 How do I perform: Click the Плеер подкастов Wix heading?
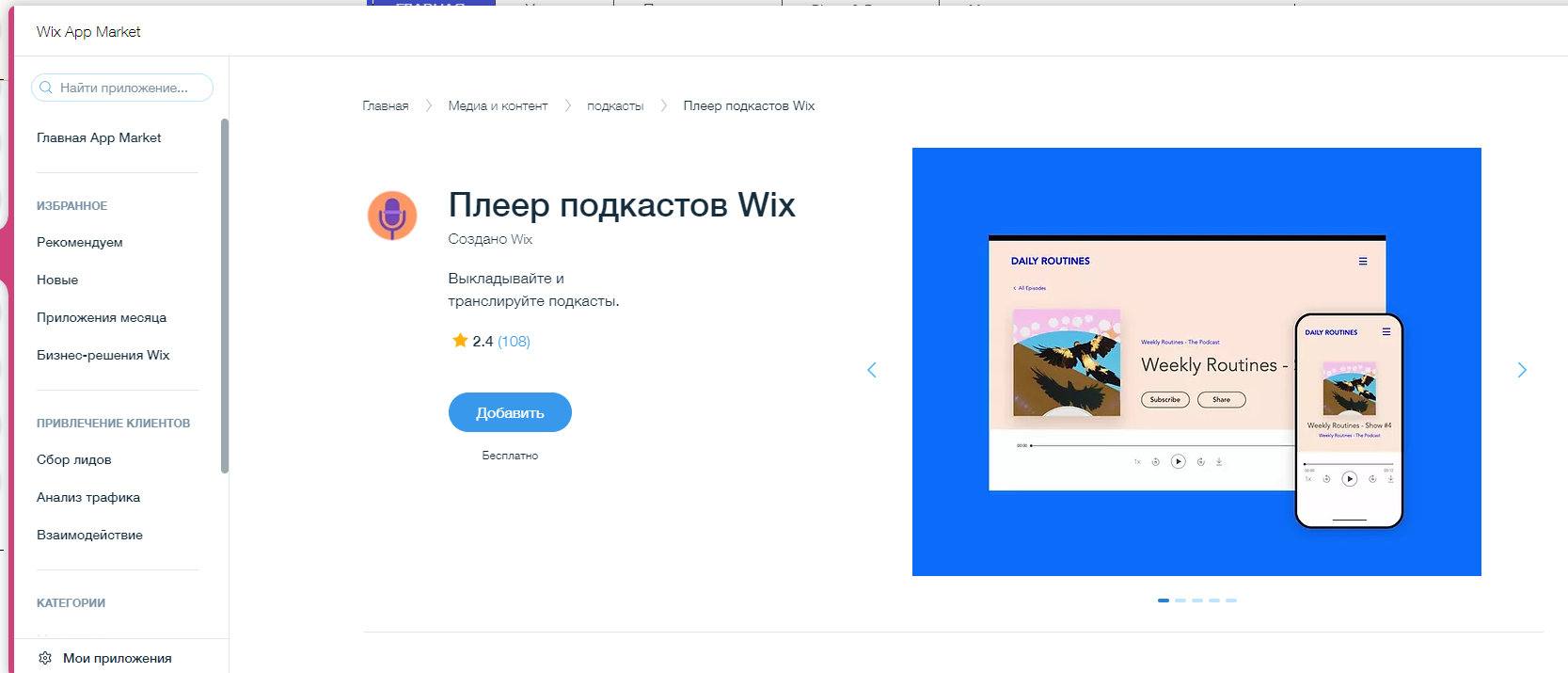coord(622,204)
